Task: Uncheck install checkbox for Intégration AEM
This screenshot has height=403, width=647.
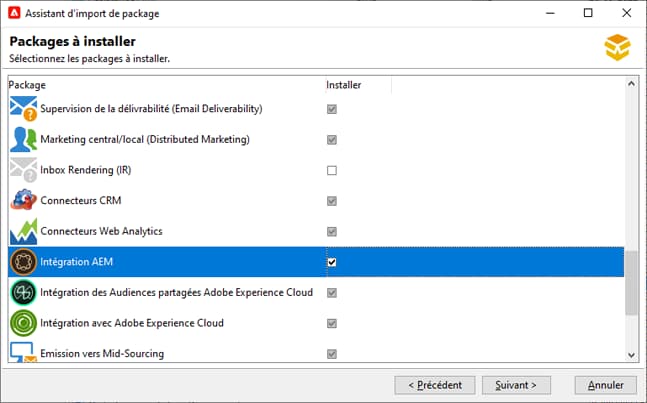Action: [332, 262]
